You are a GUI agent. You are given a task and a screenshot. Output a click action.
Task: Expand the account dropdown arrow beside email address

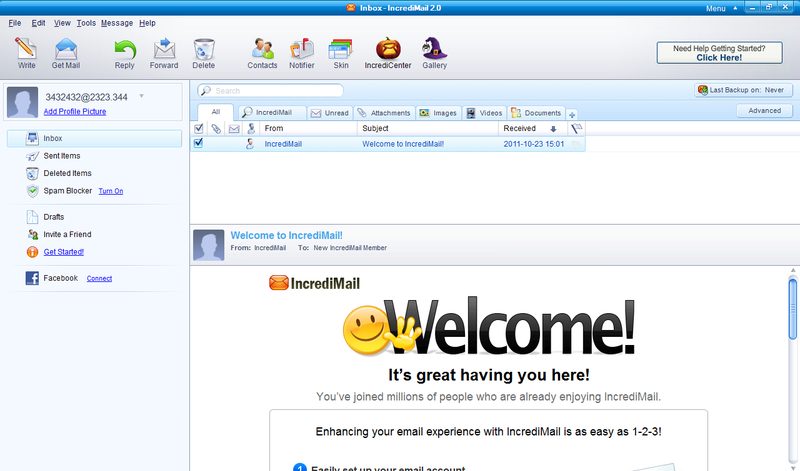tap(141, 96)
